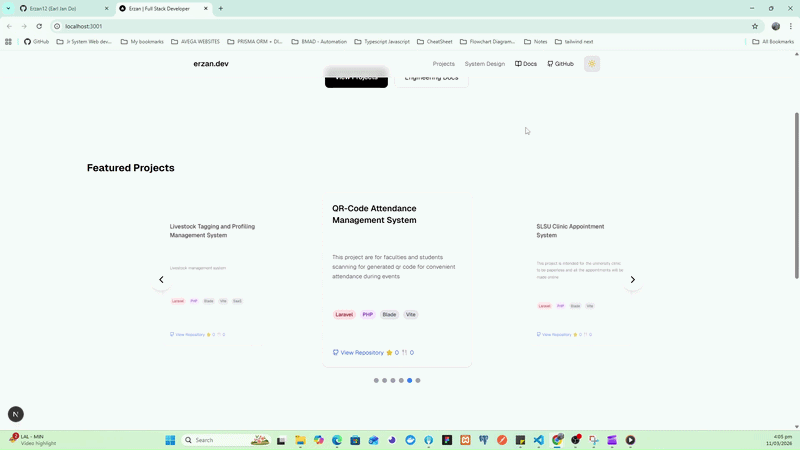
Task: Click the Featured Projects heading
Action: click(131, 168)
